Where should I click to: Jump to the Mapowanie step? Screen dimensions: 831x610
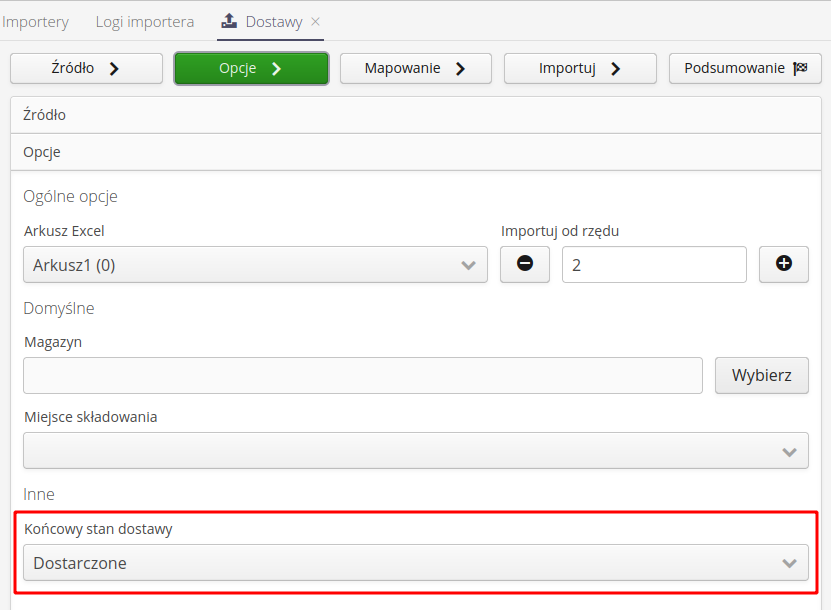[416, 68]
